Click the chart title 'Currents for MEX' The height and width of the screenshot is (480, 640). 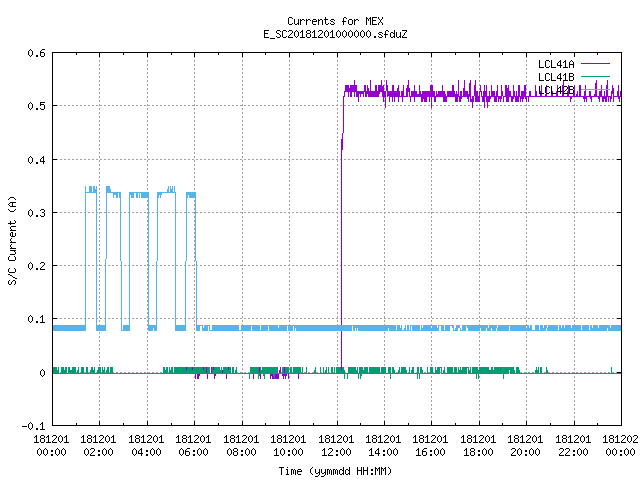(x=335, y=21)
